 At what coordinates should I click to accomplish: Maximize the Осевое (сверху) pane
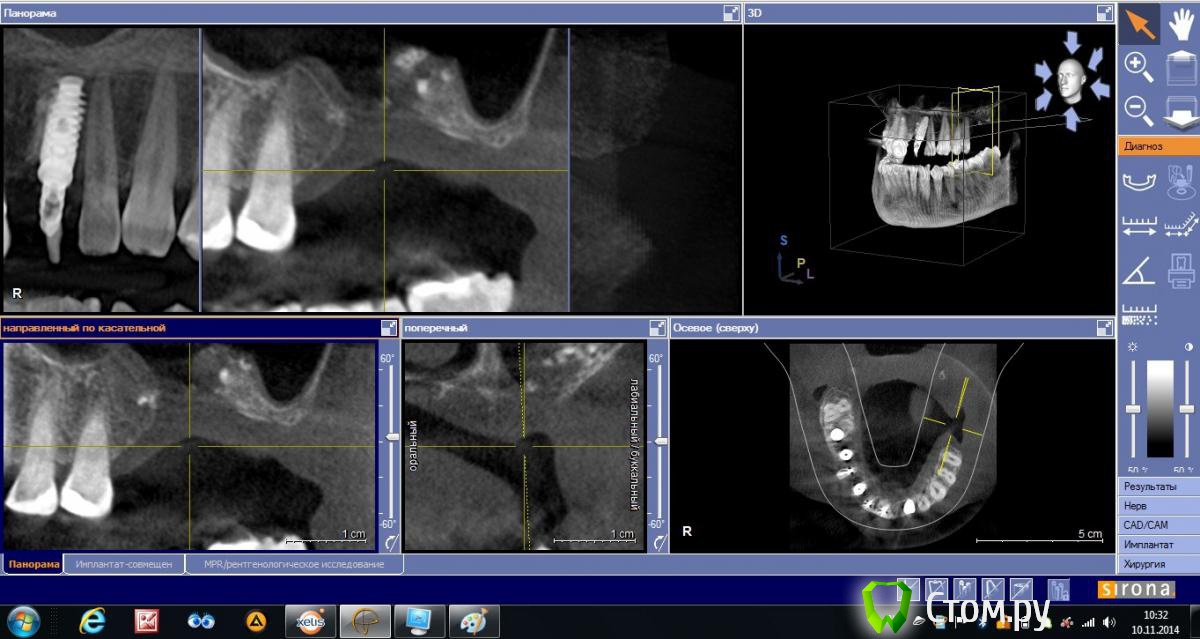tap(1104, 328)
